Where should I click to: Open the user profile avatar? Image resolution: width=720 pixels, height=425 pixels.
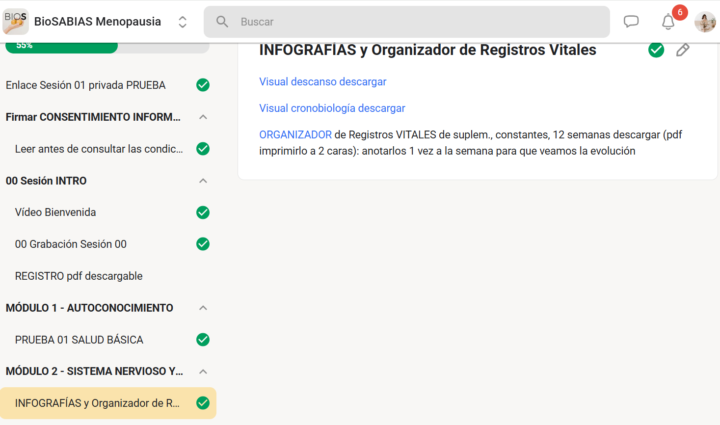tap(705, 22)
